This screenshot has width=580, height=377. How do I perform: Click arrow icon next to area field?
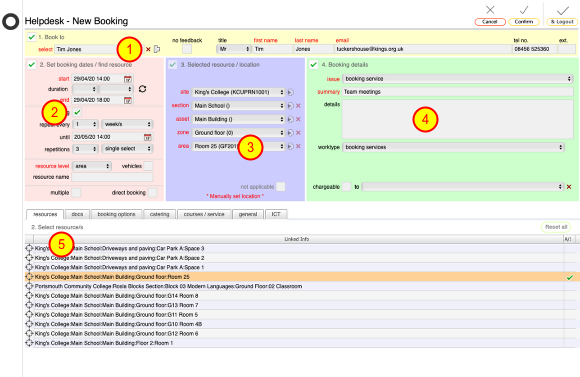290,147
